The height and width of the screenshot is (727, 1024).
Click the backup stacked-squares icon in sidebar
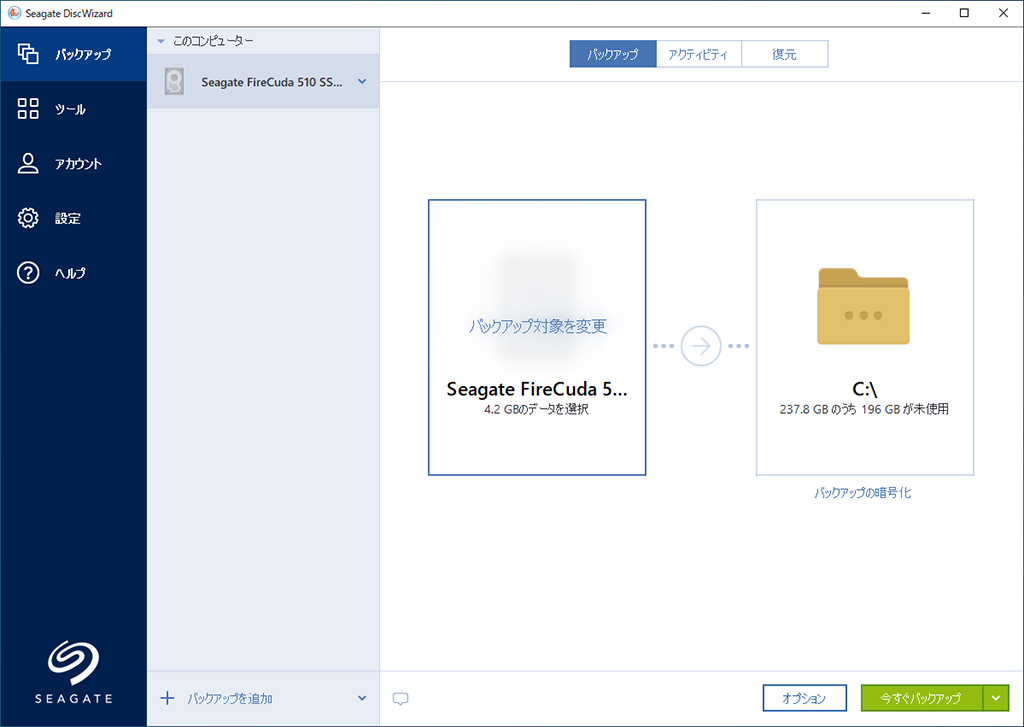(x=28, y=54)
